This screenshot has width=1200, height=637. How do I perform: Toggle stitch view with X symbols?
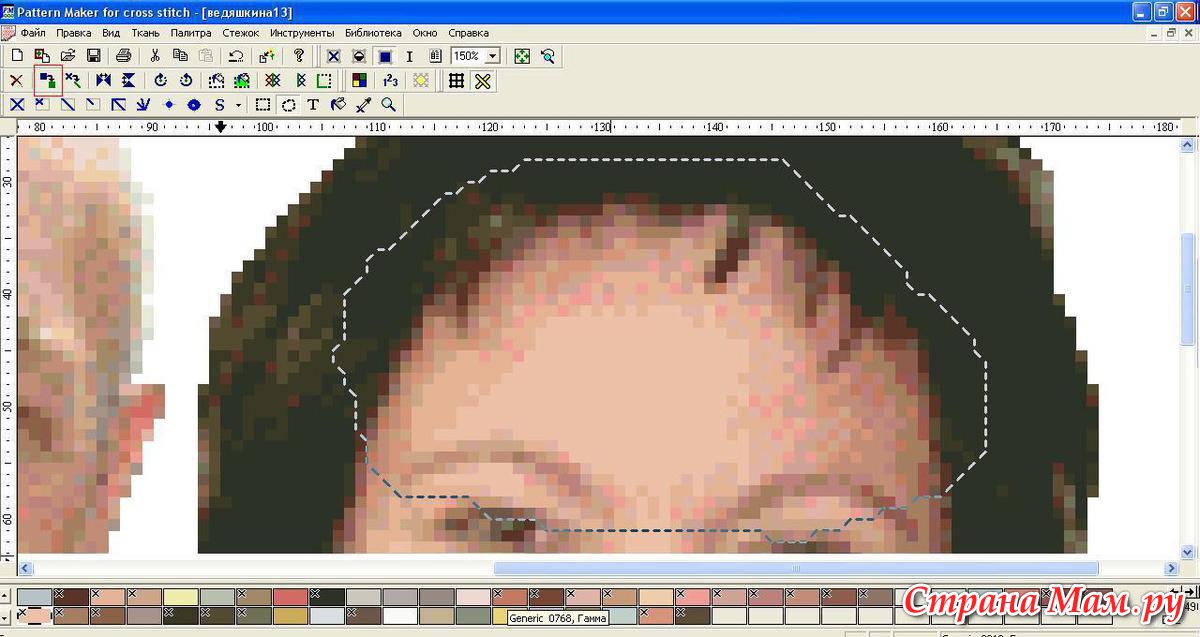(333, 56)
